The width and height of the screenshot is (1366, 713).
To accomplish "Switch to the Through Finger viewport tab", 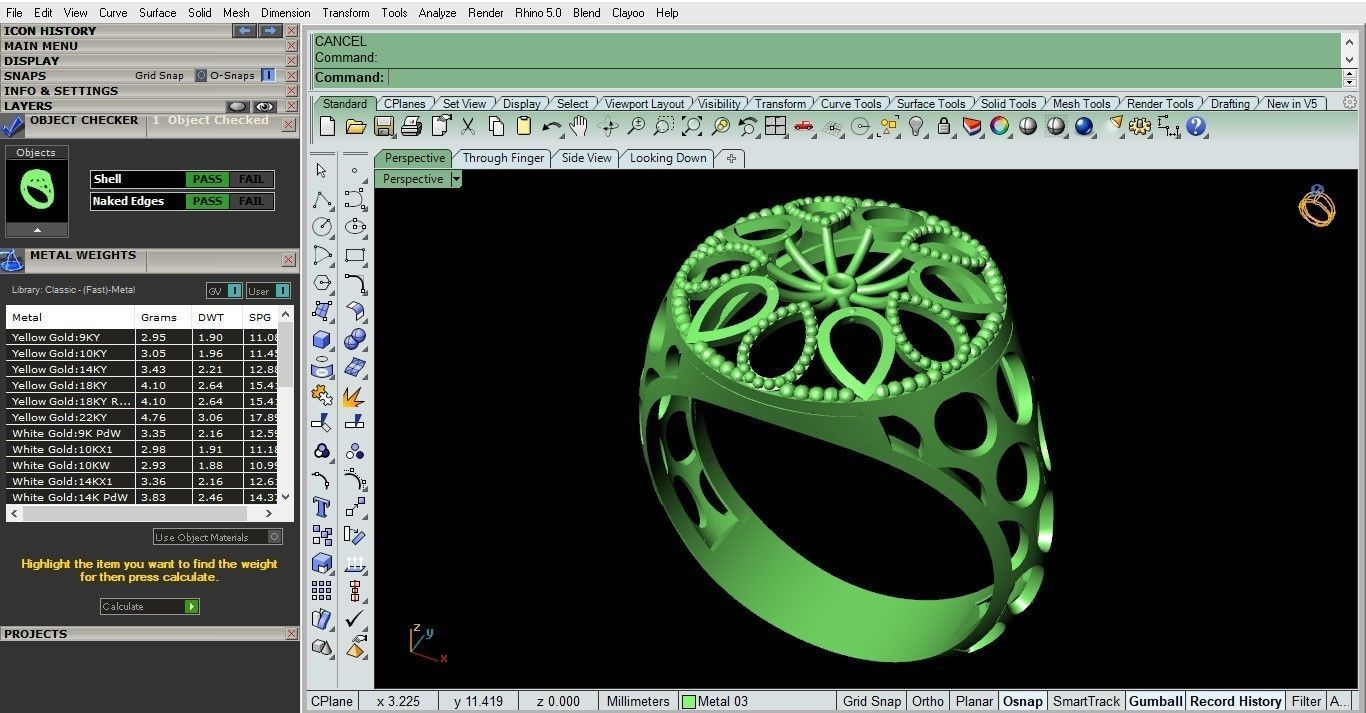I will [x=503, y=158].
